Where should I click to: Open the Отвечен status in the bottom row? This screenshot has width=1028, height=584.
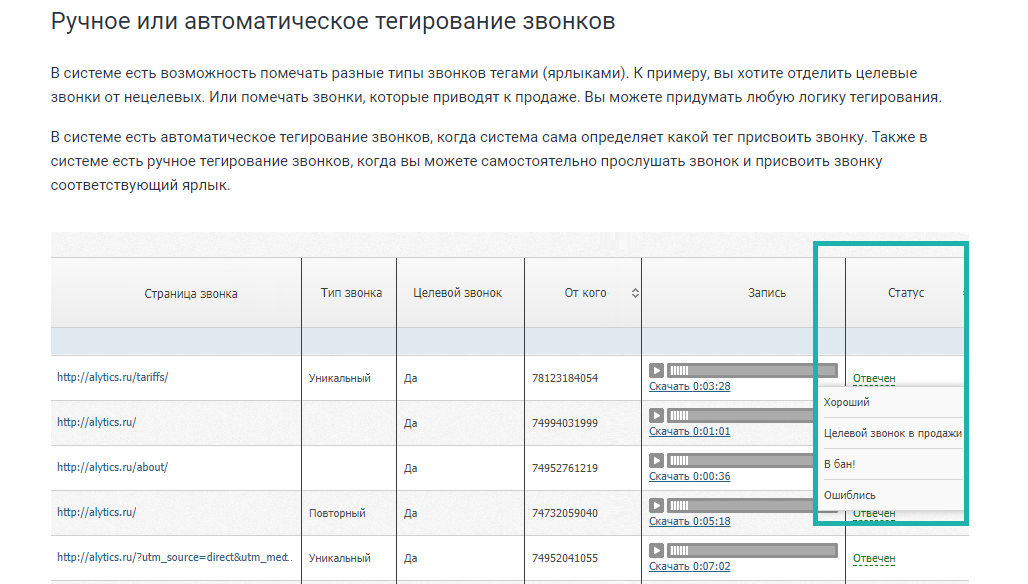(x=875, y=558)
